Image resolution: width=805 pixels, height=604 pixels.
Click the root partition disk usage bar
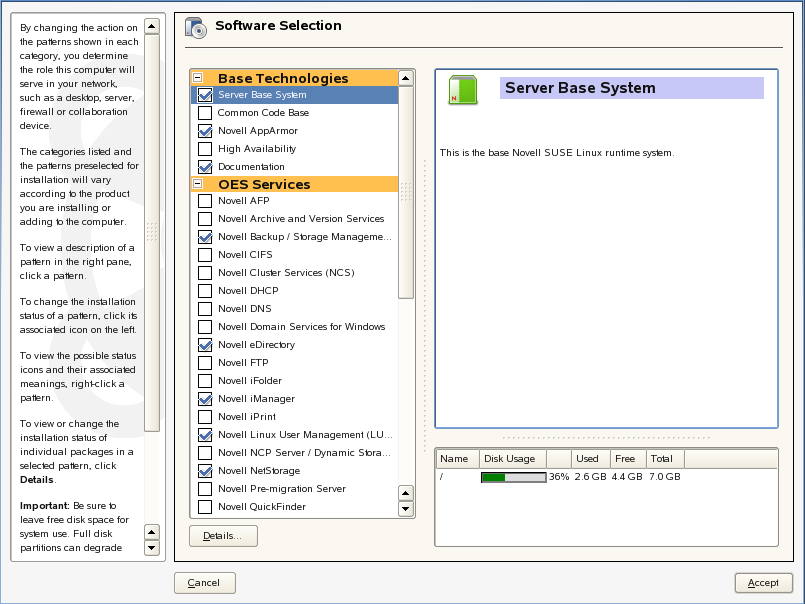click(513, 477)
